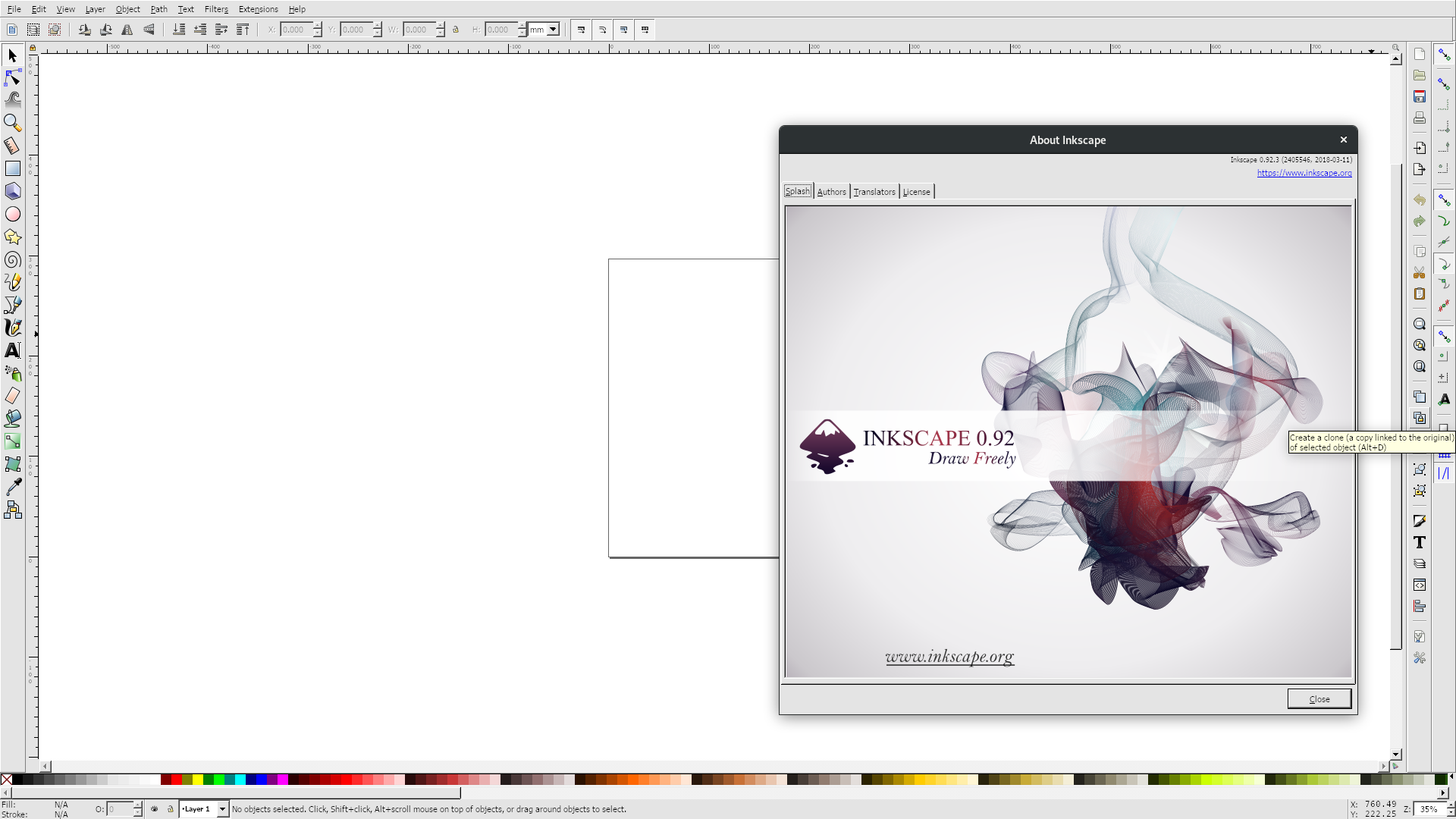The height and width of the screenshot is (819, 1456).
Task: Select the Dropper color picker tool
Action: pos(12,486)
